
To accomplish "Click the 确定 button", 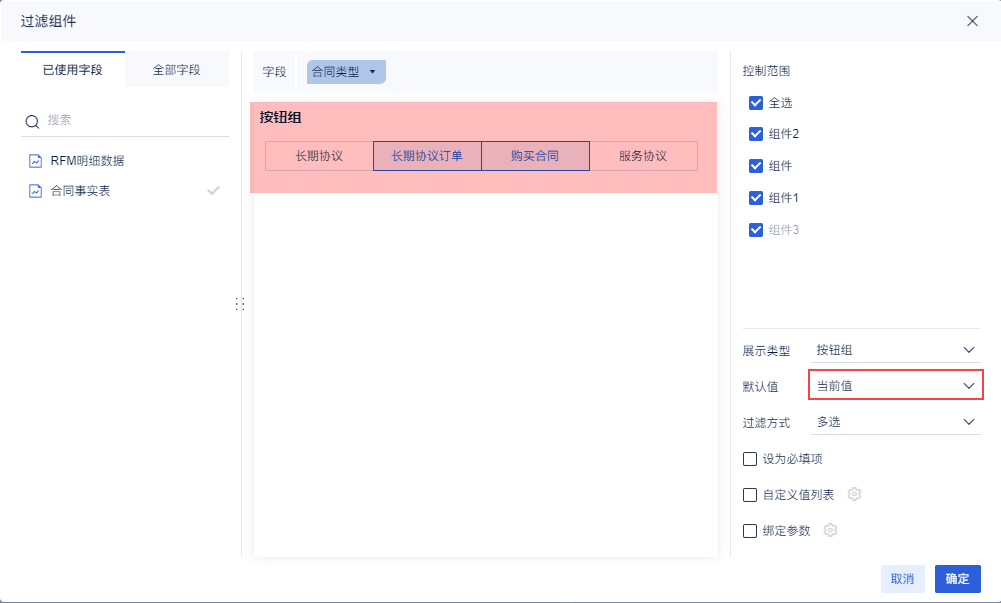I will pos(957,579).
